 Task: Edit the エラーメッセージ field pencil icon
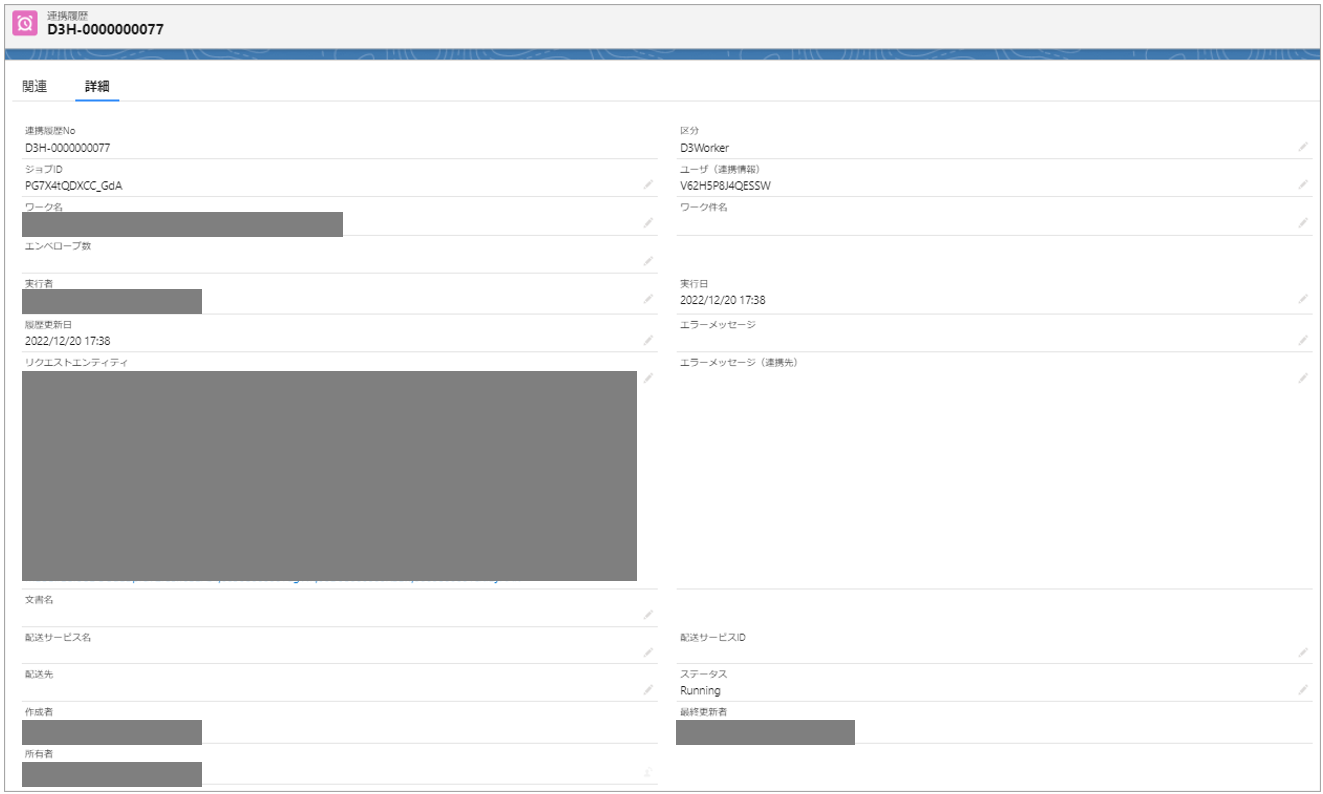tap(1303, 340)
